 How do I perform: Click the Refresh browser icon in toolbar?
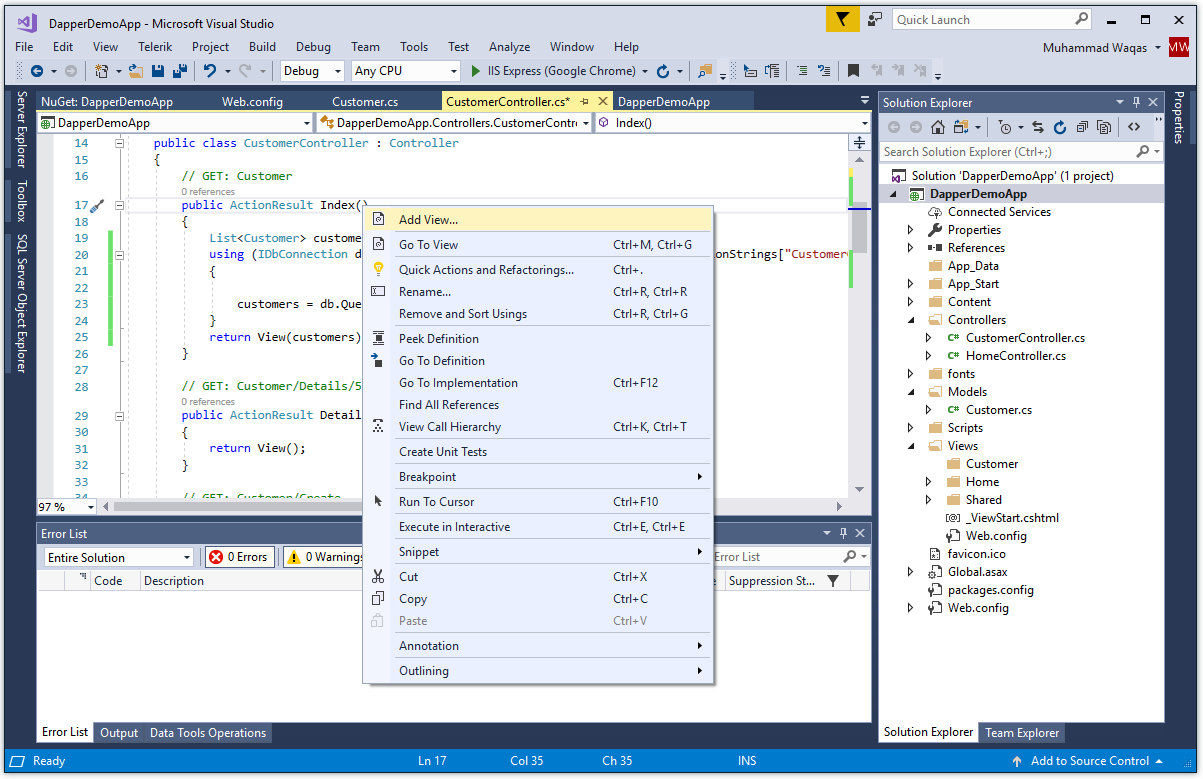[662, 71]
